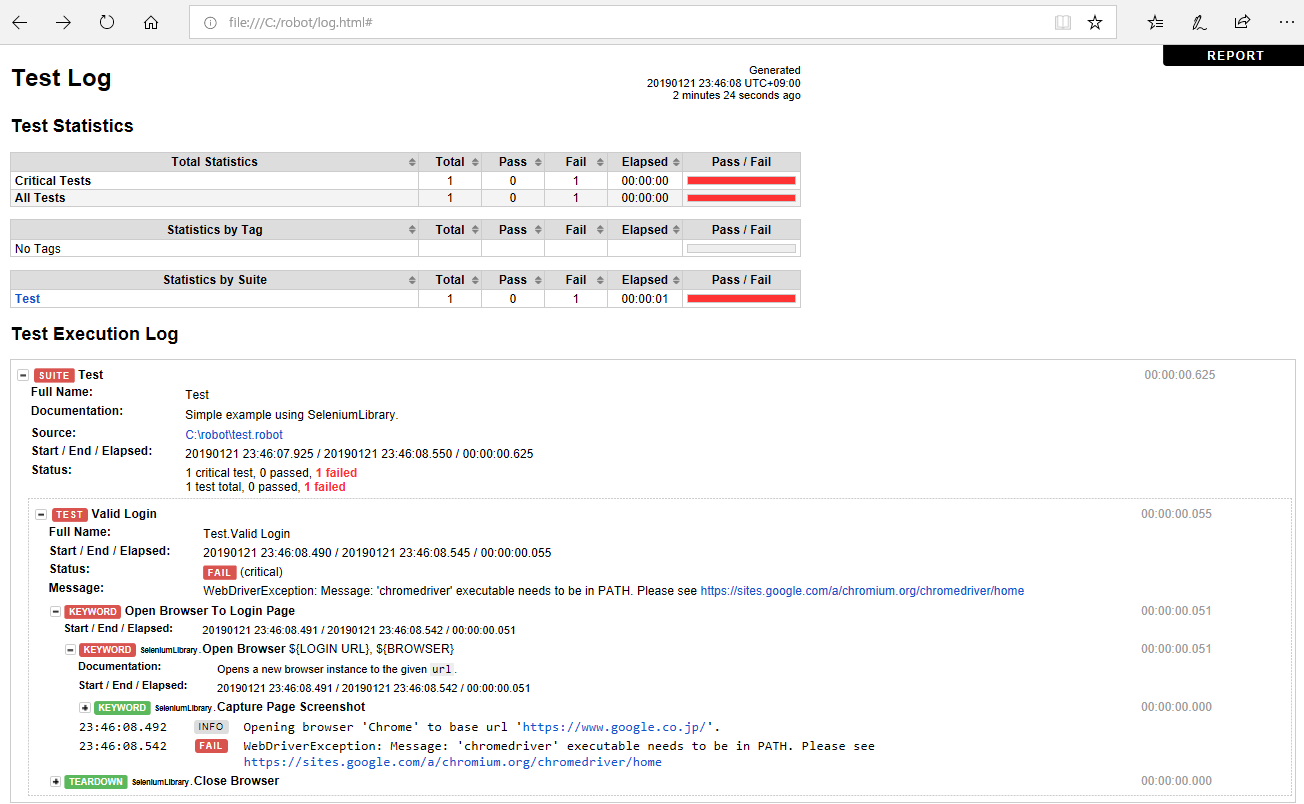The width and height of the screenshot is (1304, 804).
Task: Add page to favorites via the star
Action: [x=1095, y=22]
